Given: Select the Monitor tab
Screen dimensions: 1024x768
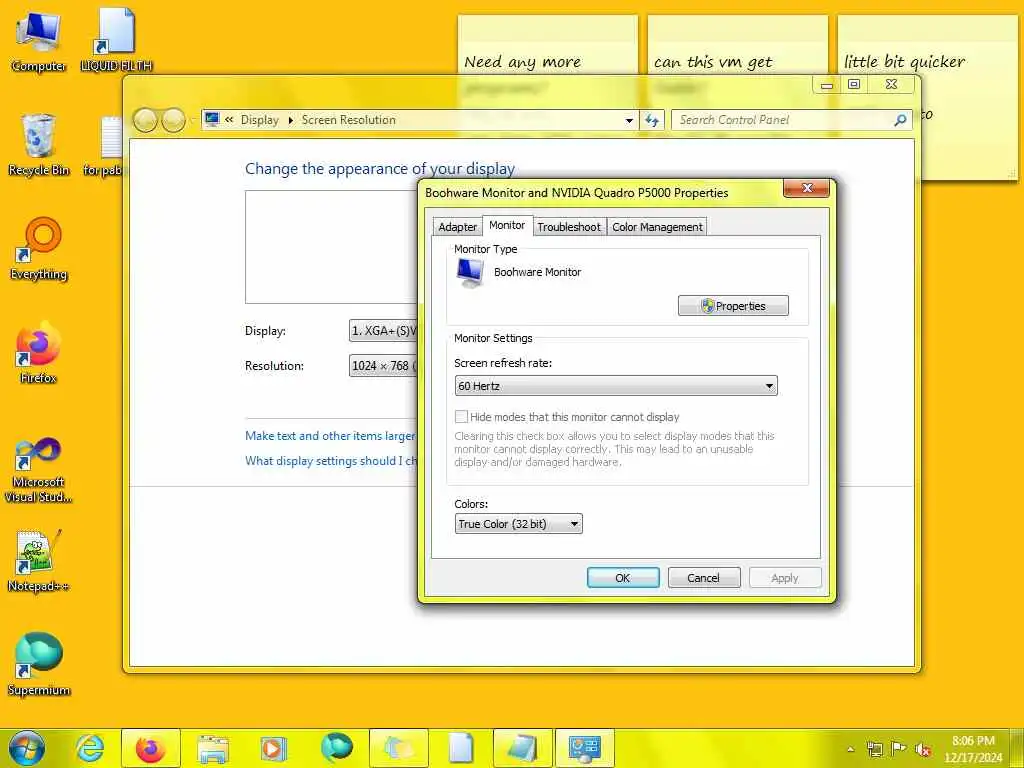Looking at the screenshot, I should tap(507, 225).
